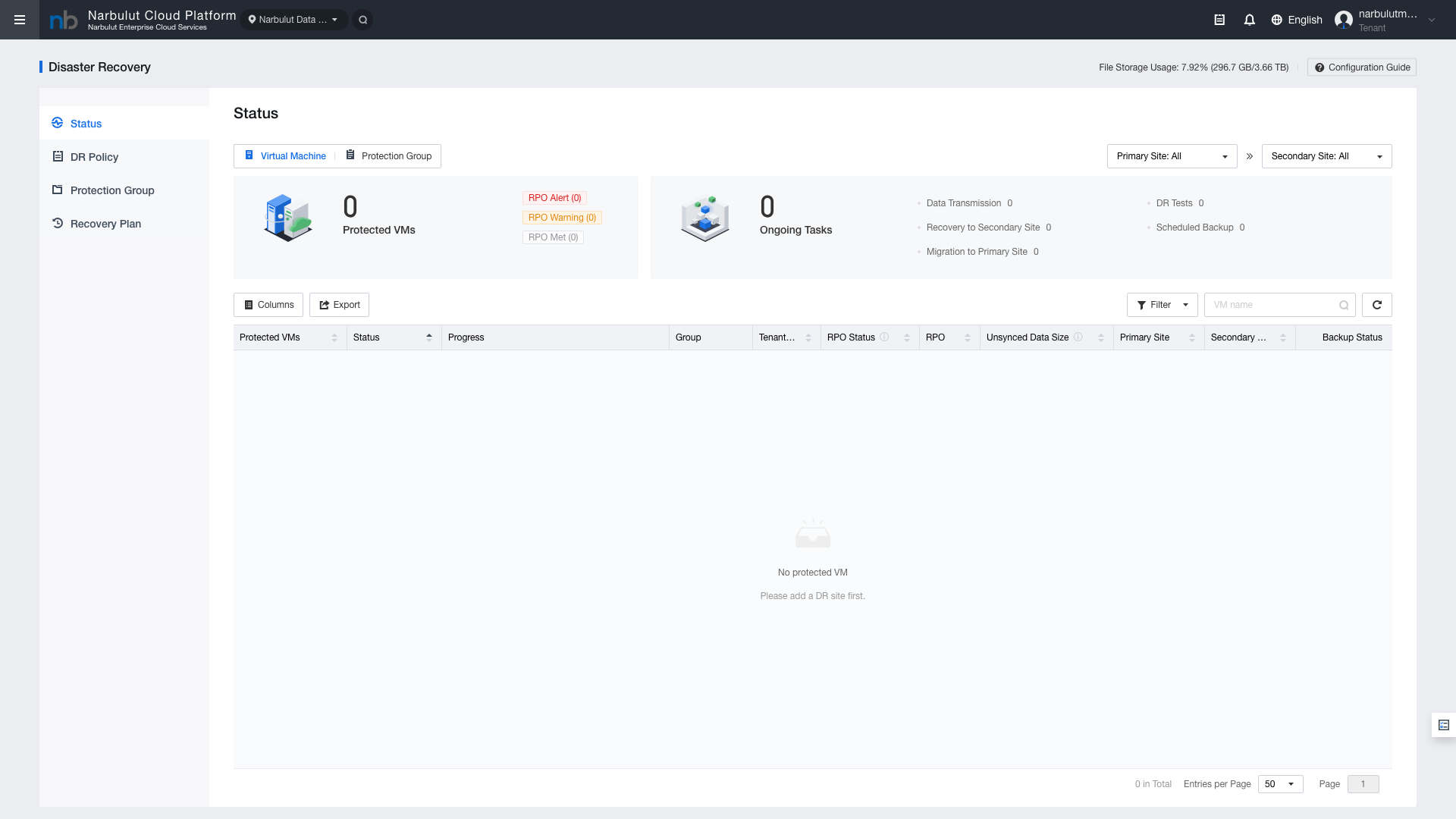Screen dimensions: 1456x819
Task: Click the globe language icon
Action: pos(1277,20)
